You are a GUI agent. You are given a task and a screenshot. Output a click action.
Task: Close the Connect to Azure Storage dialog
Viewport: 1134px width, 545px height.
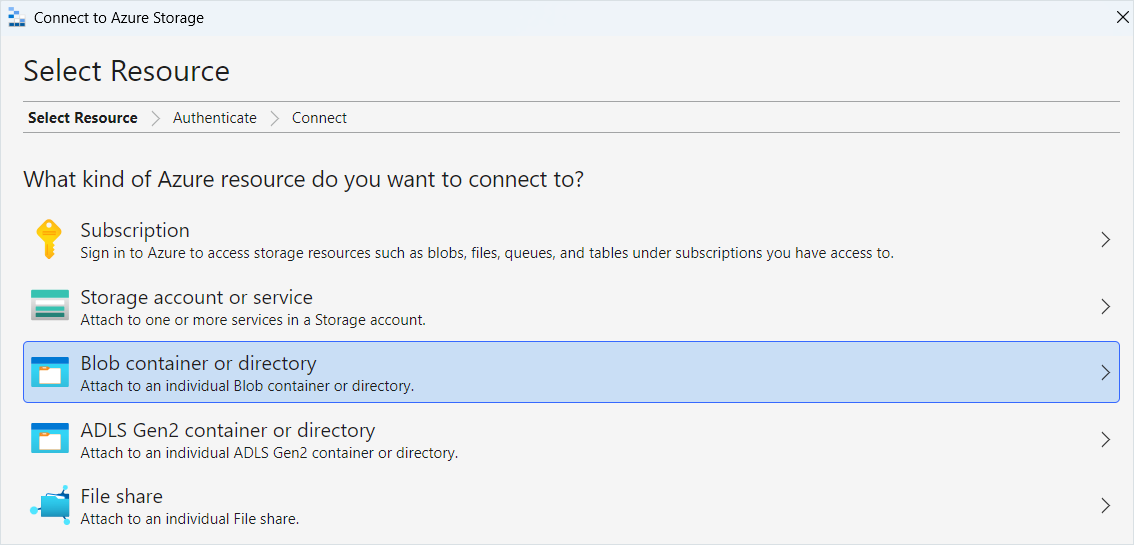pyautogui.click(x=1122, y=18)
